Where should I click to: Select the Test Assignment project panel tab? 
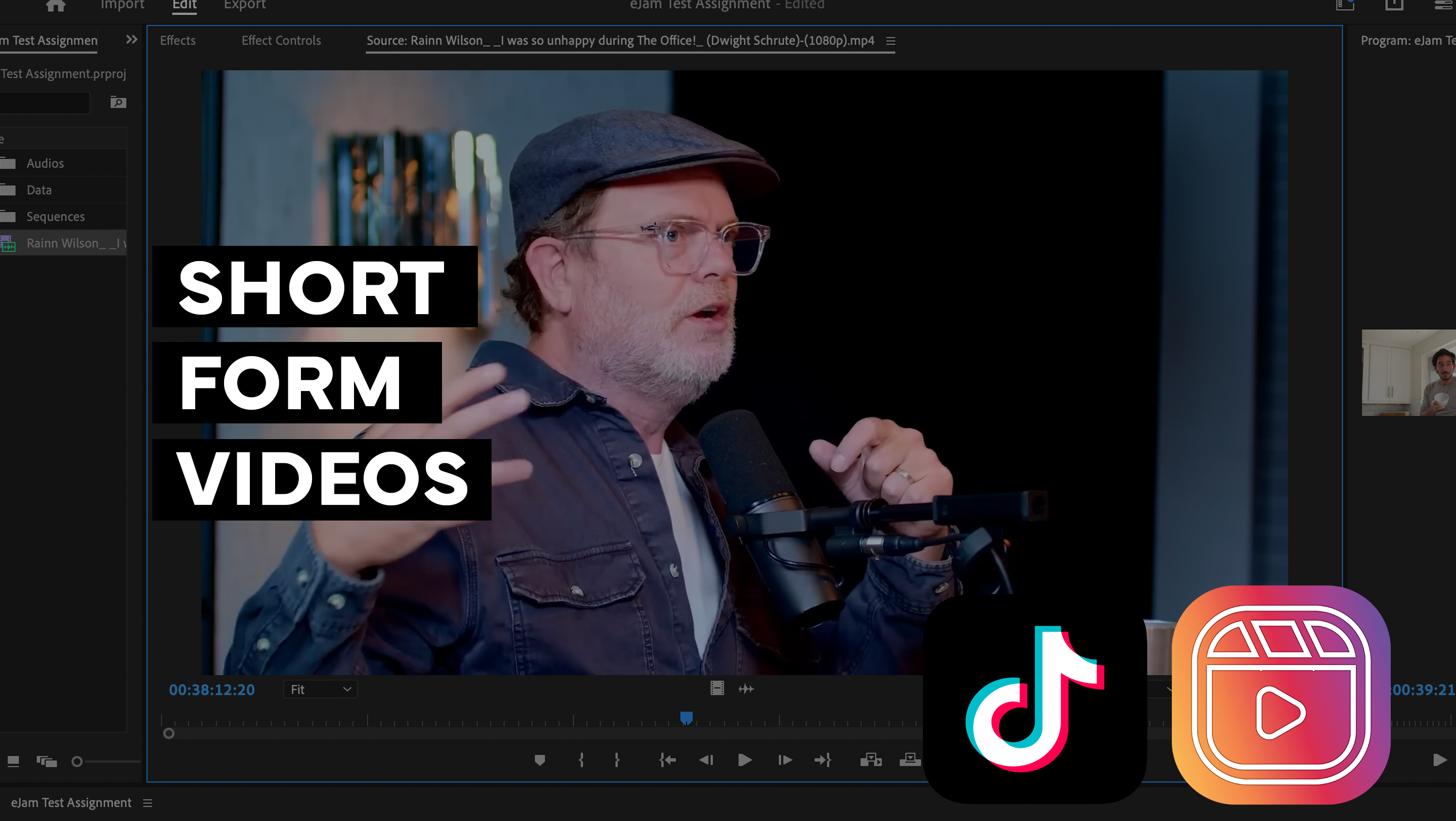(x=49, y=40)
